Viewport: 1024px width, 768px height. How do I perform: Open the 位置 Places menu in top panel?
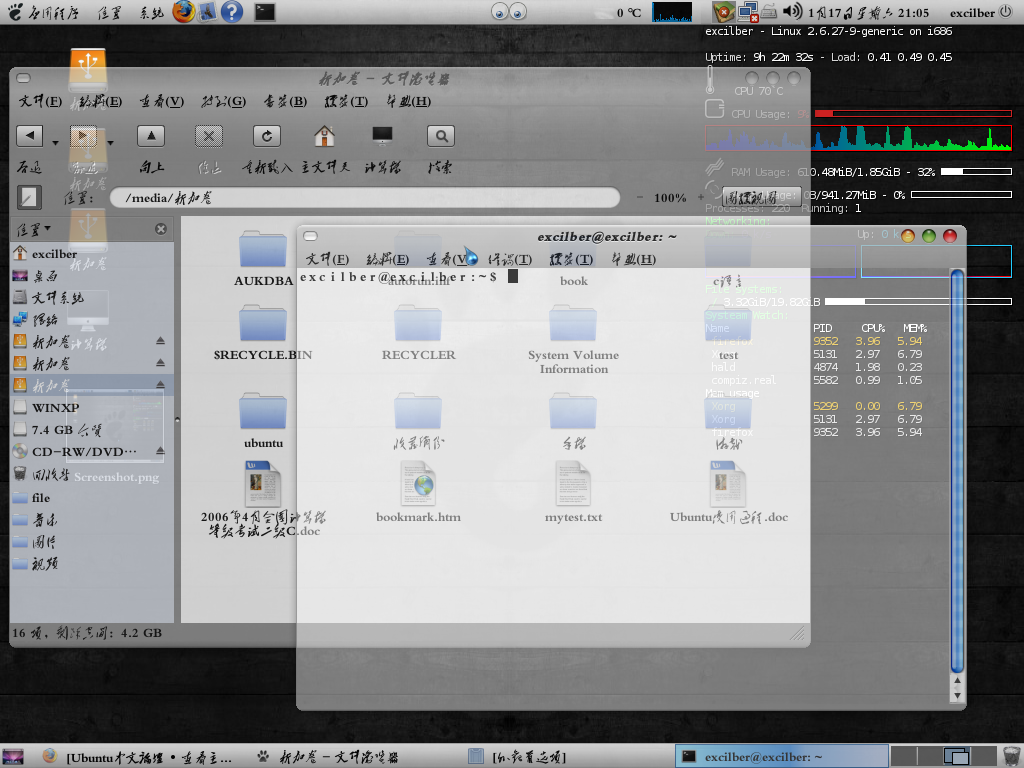(109, 12)
